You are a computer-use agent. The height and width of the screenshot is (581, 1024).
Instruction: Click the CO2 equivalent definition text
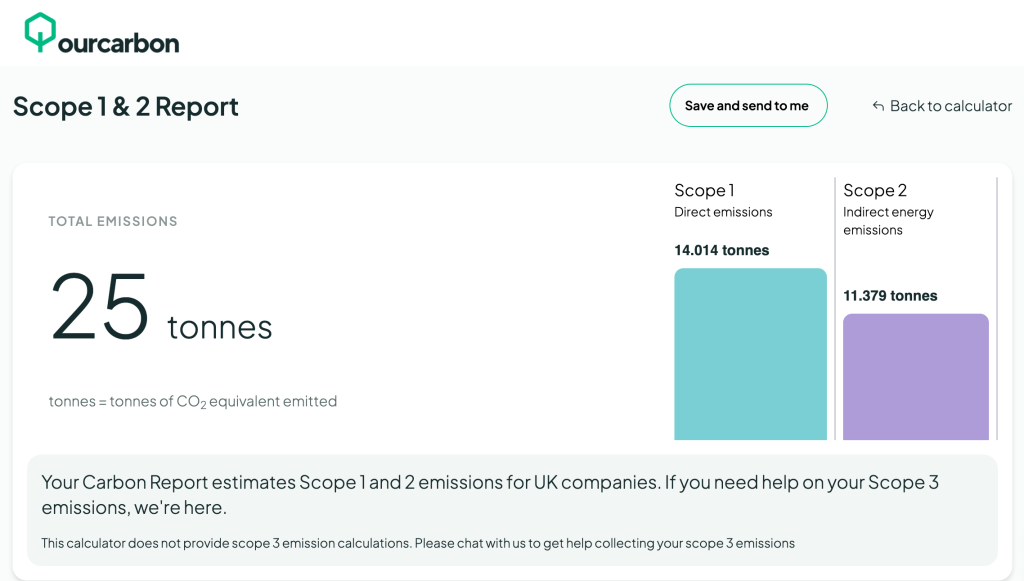pyautogui.click(x=193, y=401)
